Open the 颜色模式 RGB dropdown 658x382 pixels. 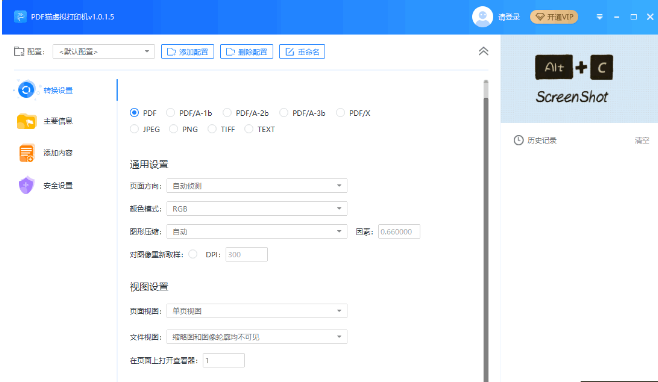(x=257, y=209)
